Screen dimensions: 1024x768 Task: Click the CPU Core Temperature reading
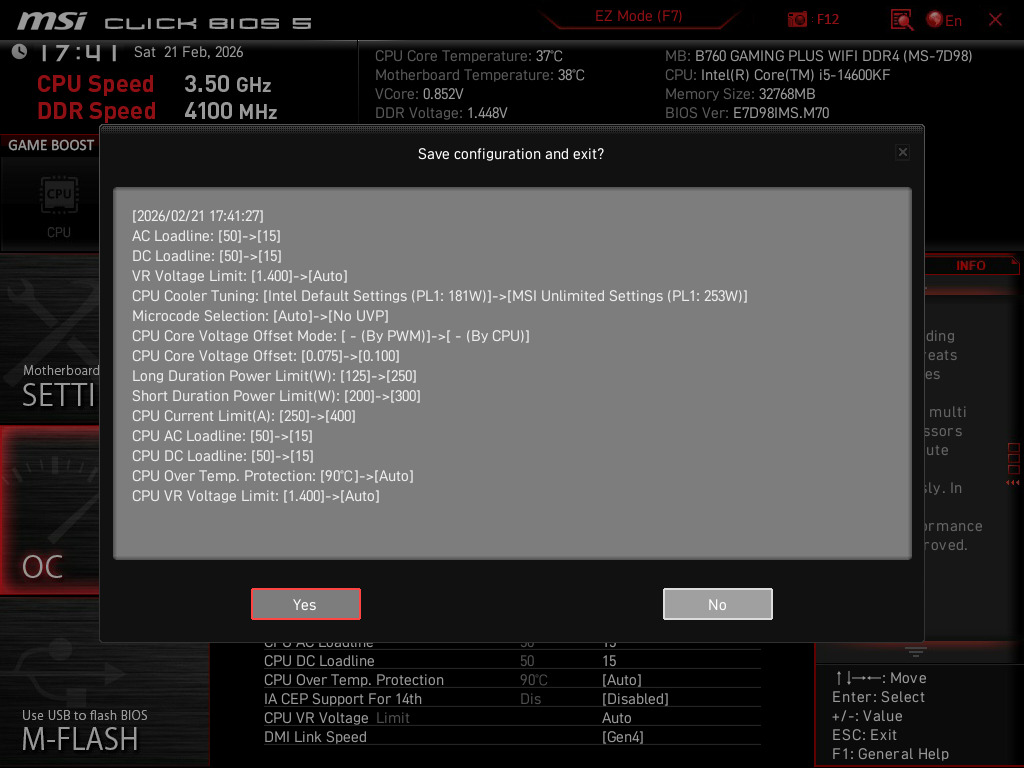tap(469, 56)
